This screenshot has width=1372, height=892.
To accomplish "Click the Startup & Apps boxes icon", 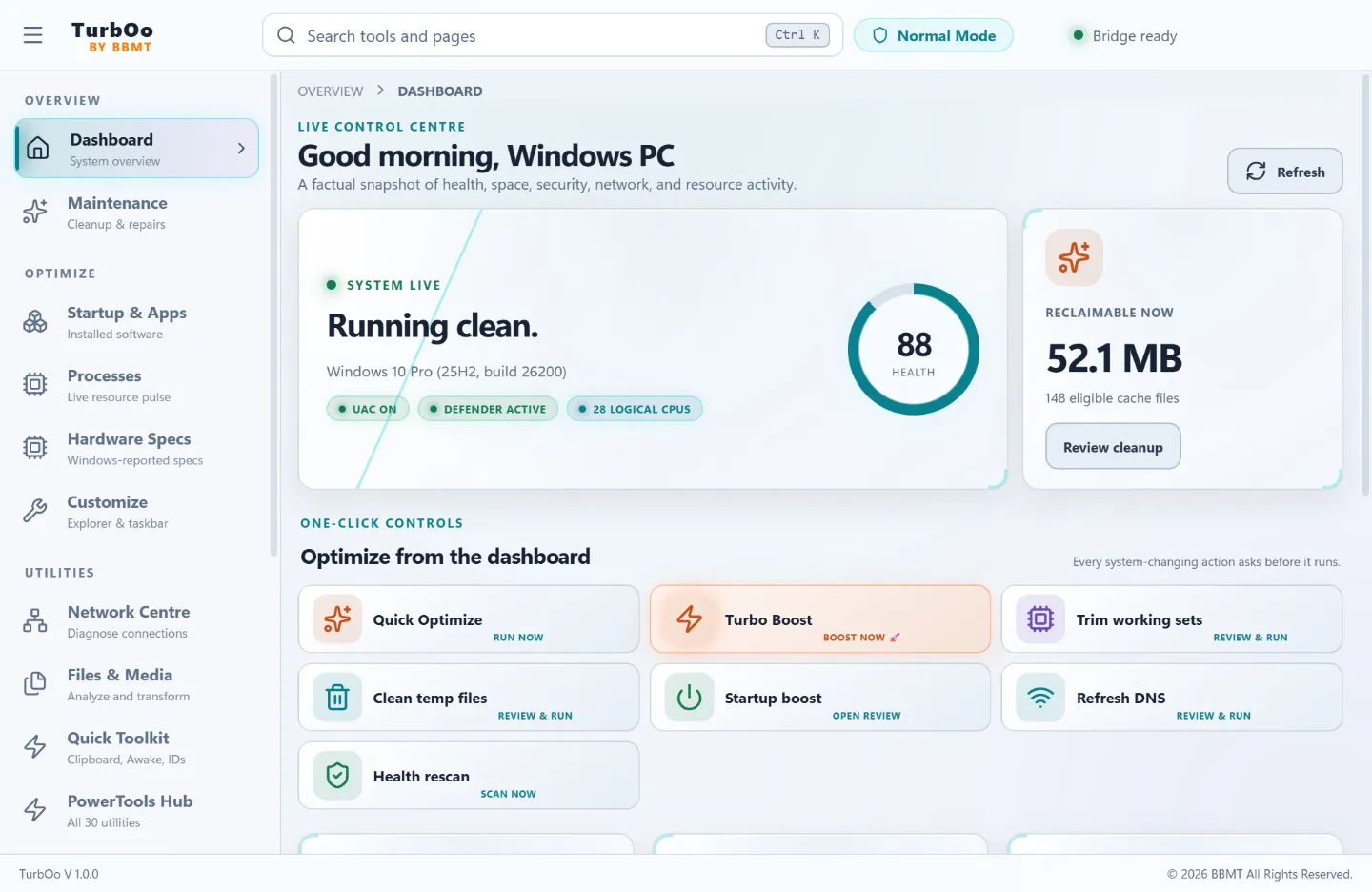I will (35, 321).
